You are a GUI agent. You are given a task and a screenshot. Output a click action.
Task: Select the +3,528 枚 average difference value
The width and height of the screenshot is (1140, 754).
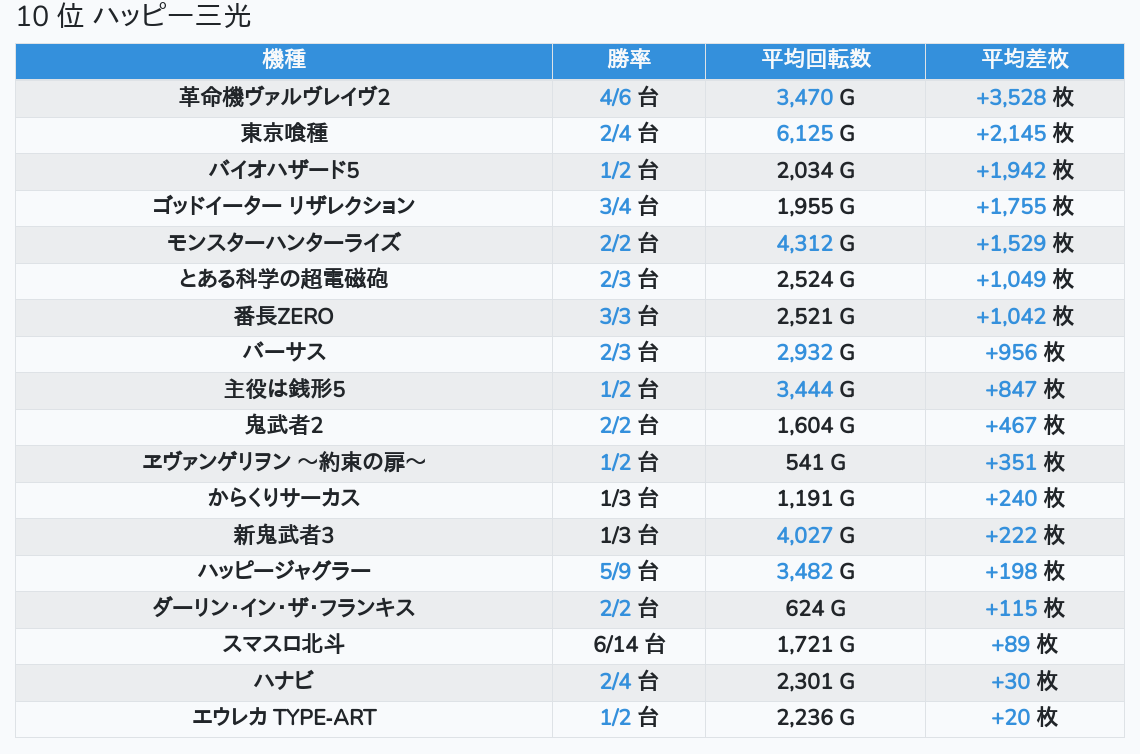pyautogui.click(x=1025, y=97)
